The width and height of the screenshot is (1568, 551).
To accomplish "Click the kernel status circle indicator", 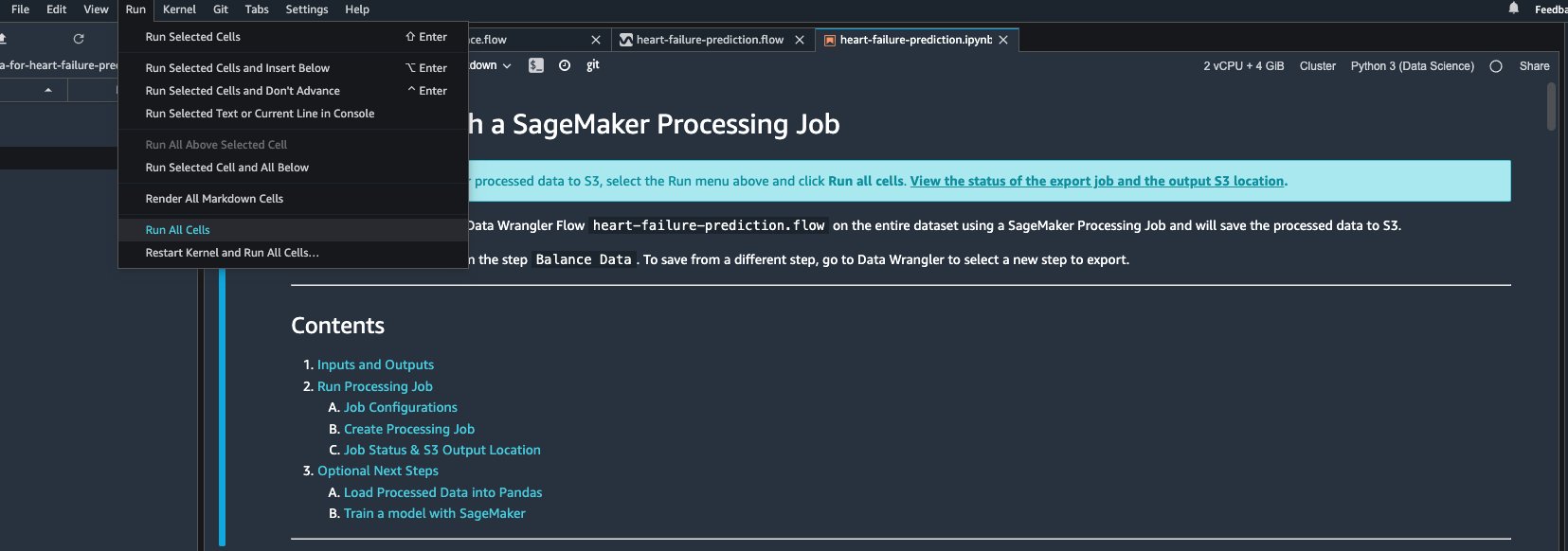I will pyautogui.click(x=1496, y=66).
